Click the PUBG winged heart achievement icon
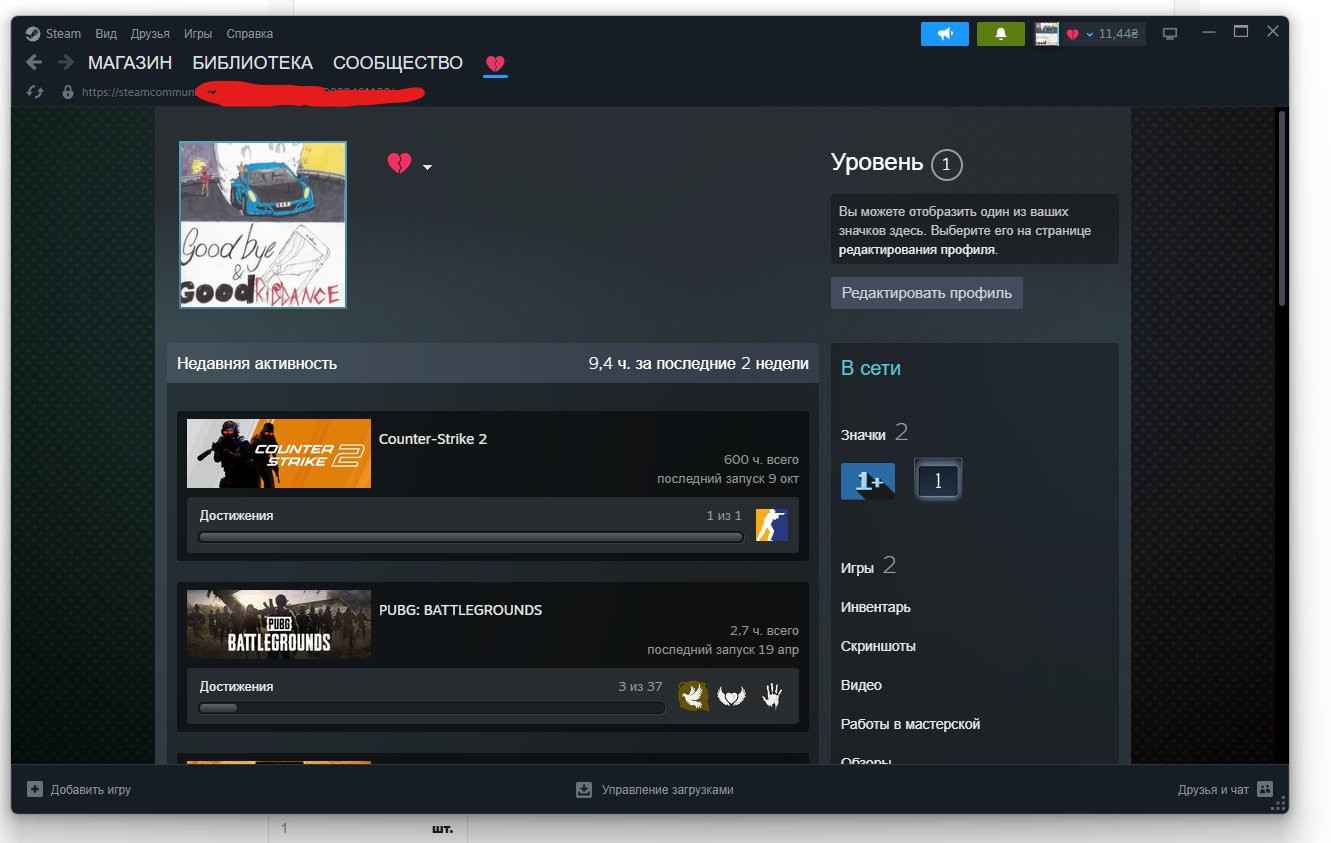 click(x=732, y=695)
